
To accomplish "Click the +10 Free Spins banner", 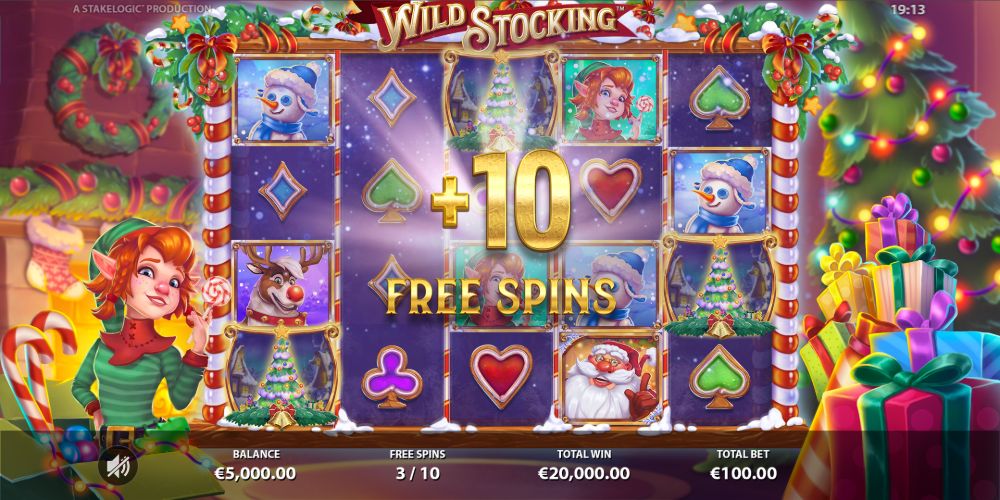I will click(x=501, y=235).
